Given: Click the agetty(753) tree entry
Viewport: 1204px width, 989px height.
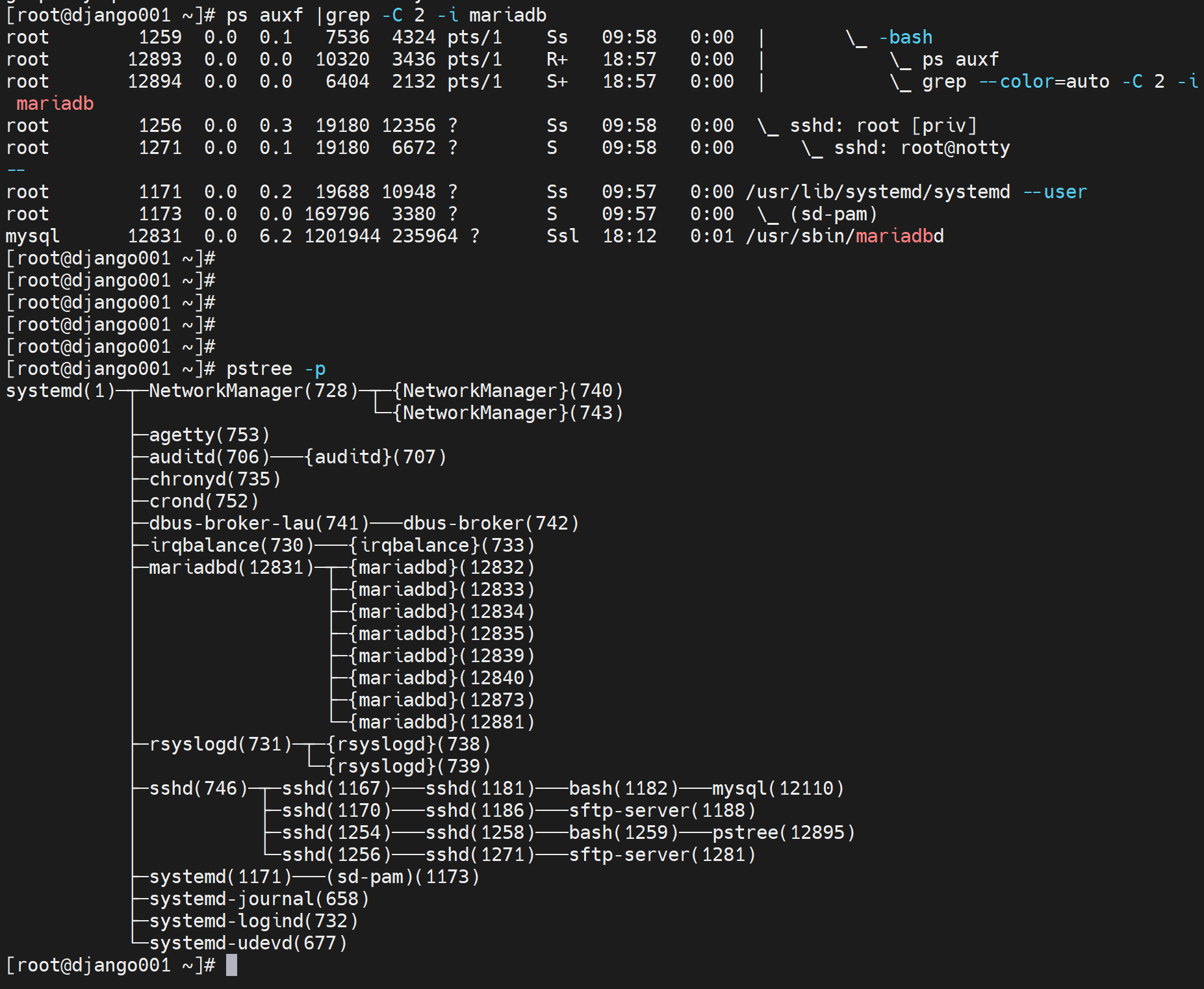Looking at the screenshot, I should (209, 435).
